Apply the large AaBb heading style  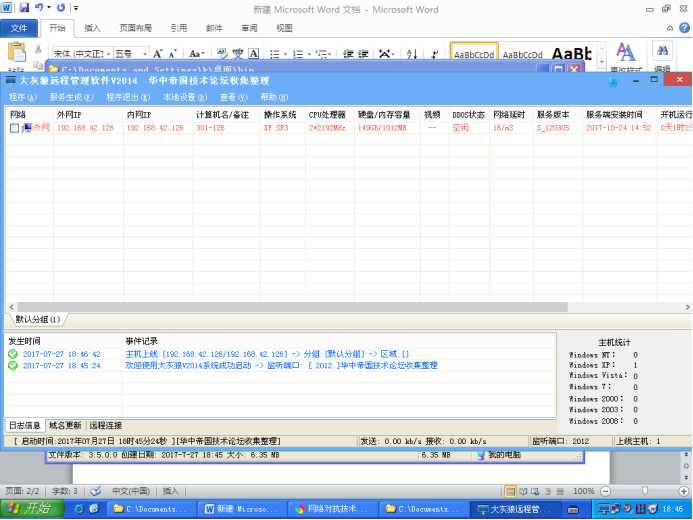point(571,53)
